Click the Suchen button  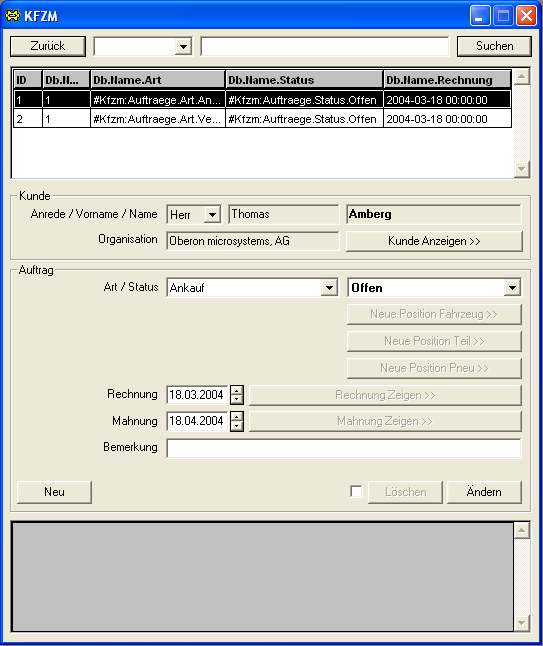click(494, 46)
